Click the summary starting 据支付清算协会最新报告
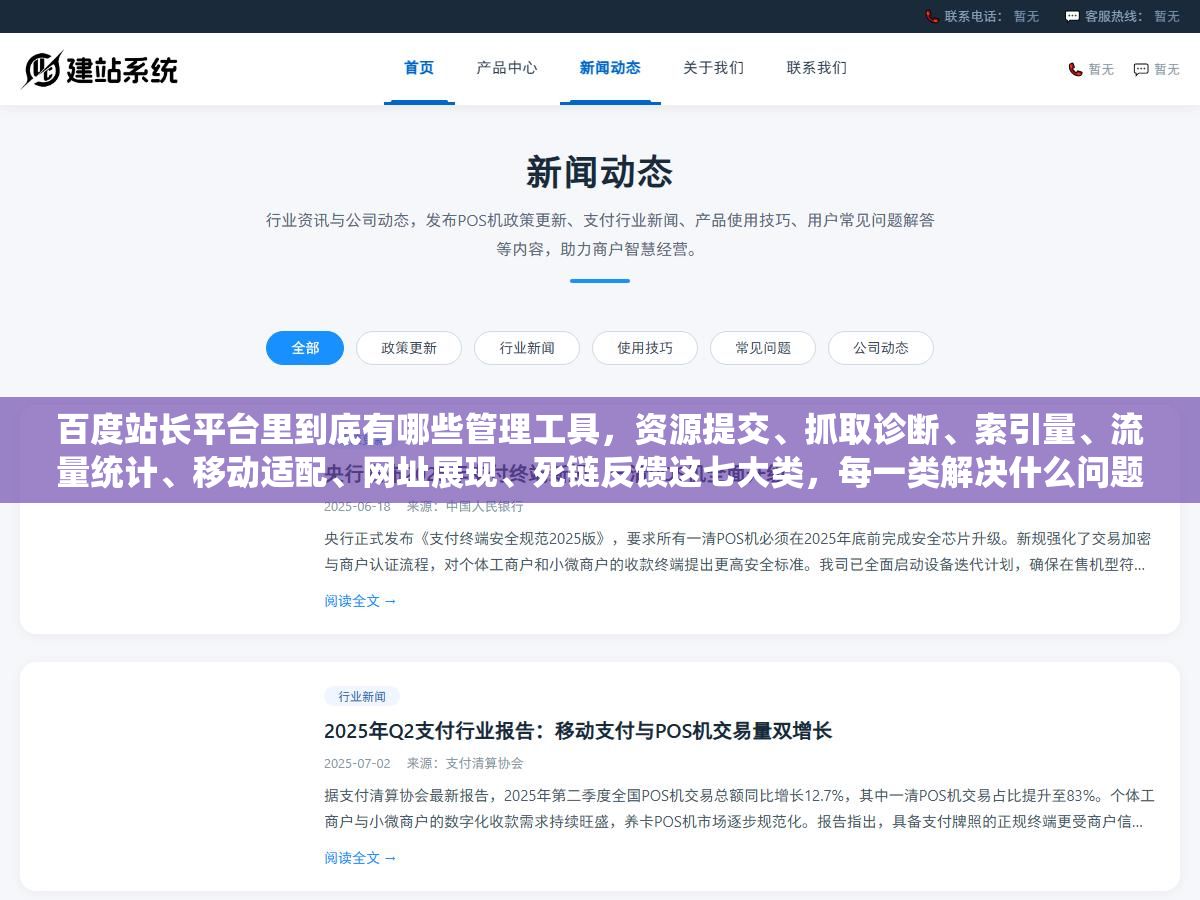The image size is (1200, 900). point(739,809)
